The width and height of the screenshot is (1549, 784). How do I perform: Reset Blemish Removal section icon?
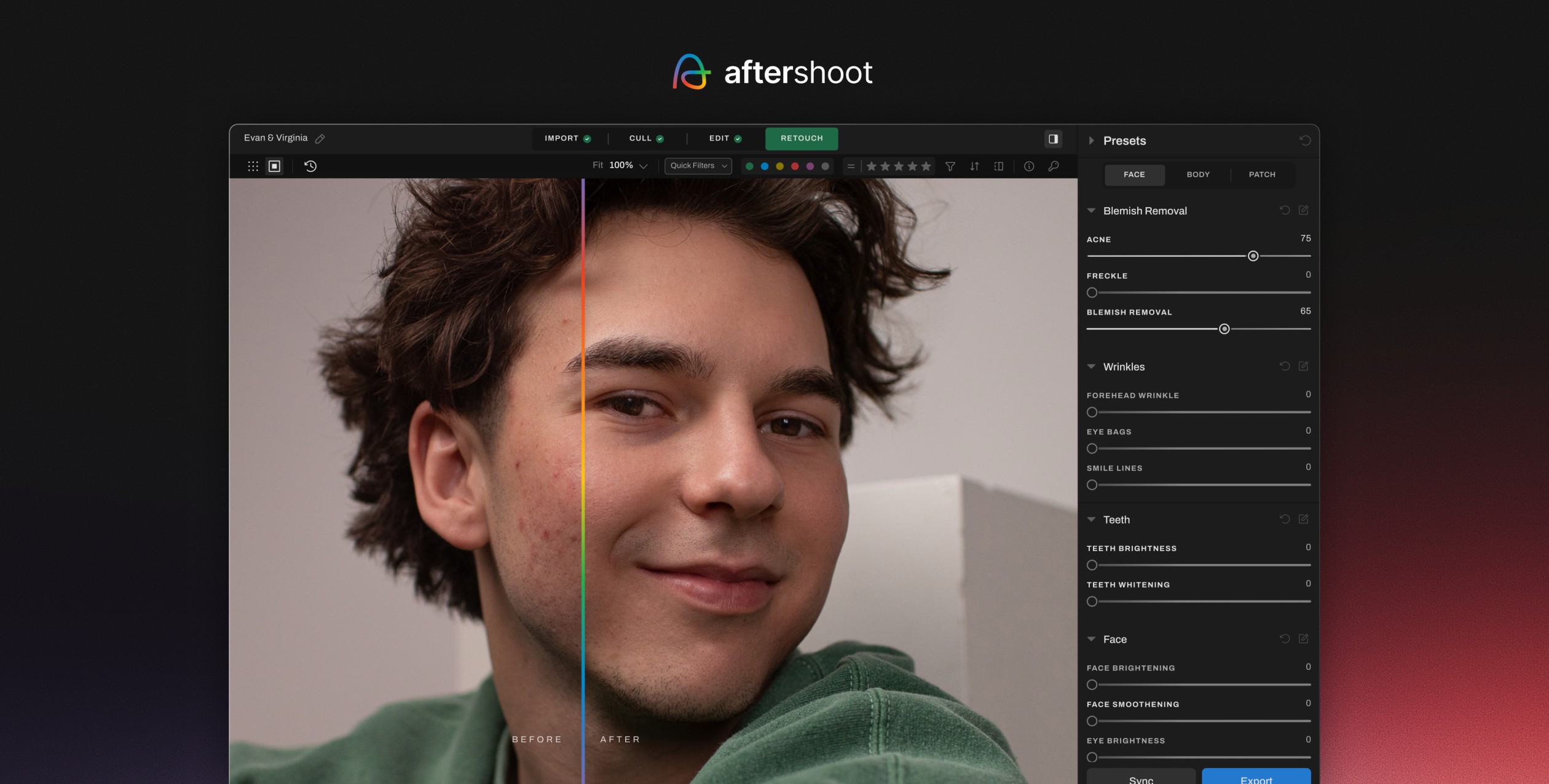point(1285,211)
